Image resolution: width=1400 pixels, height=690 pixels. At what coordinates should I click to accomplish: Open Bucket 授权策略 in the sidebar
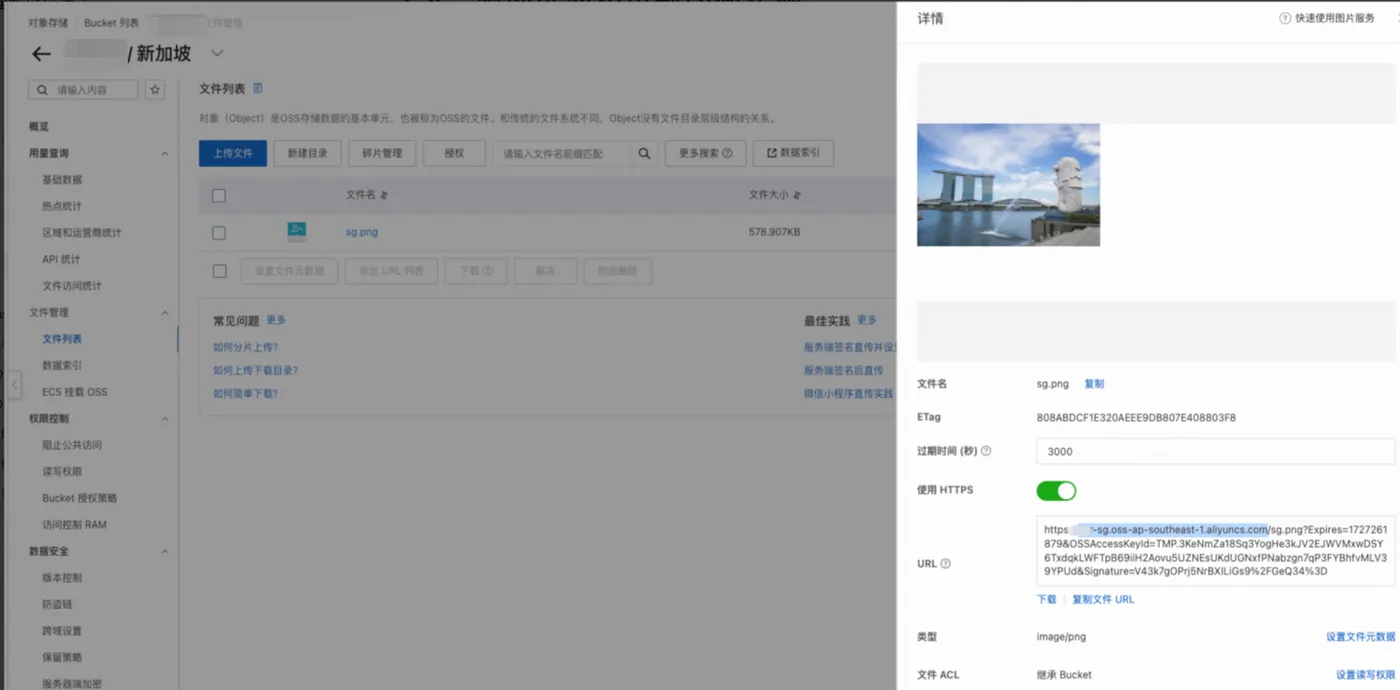pyautogui.click(x=79, y=498)
